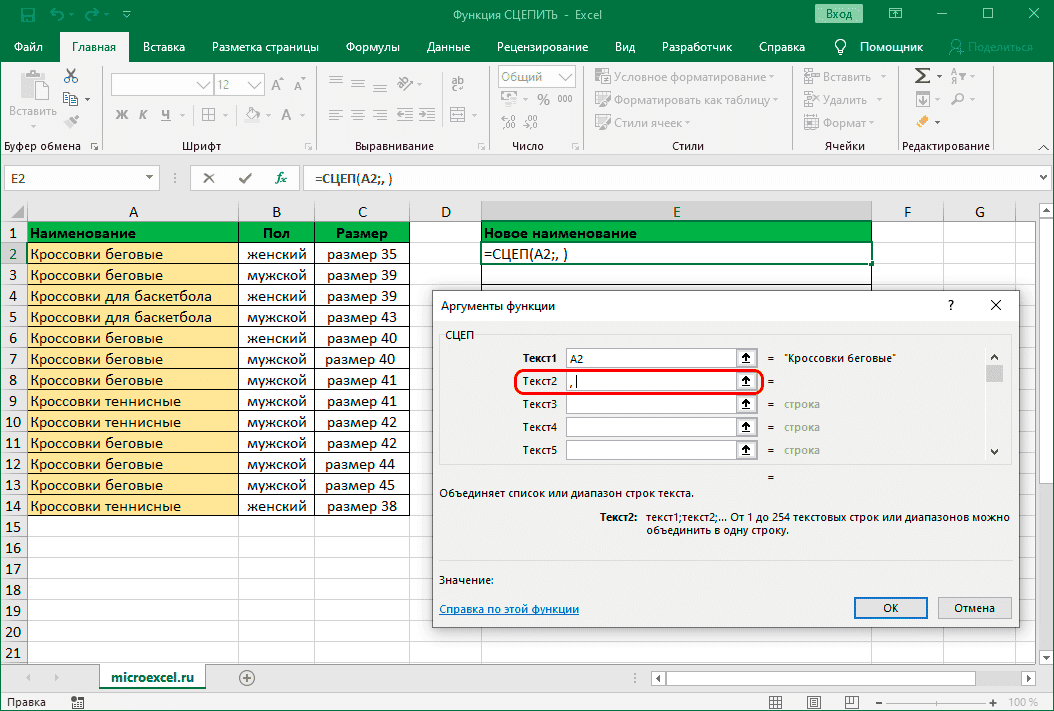The height and width of the screenshot is (711, 1054).
Task: Open the Справка по этой функции link
Action: [x=509, y=609]
